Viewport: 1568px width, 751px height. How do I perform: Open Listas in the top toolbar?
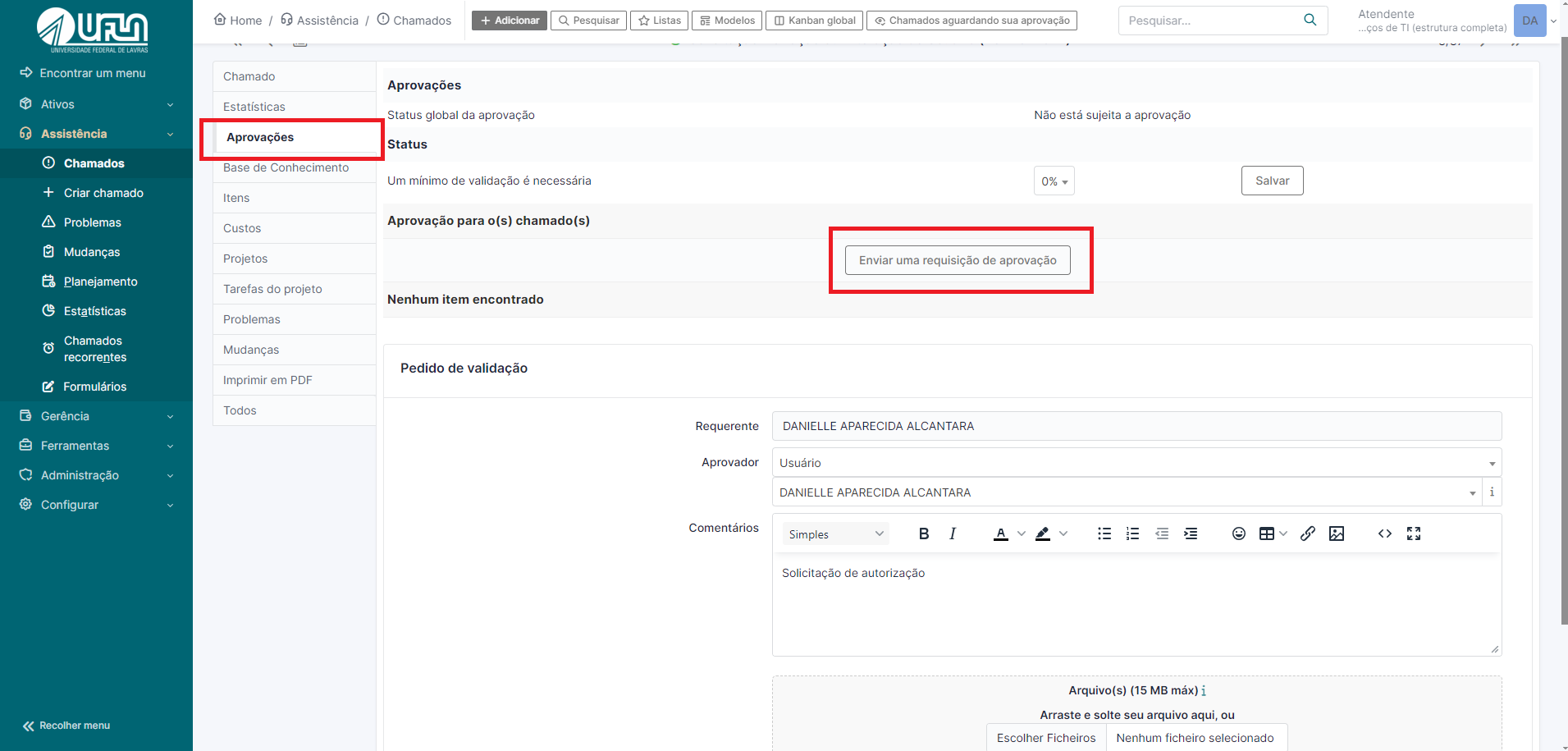pos(660,21)
